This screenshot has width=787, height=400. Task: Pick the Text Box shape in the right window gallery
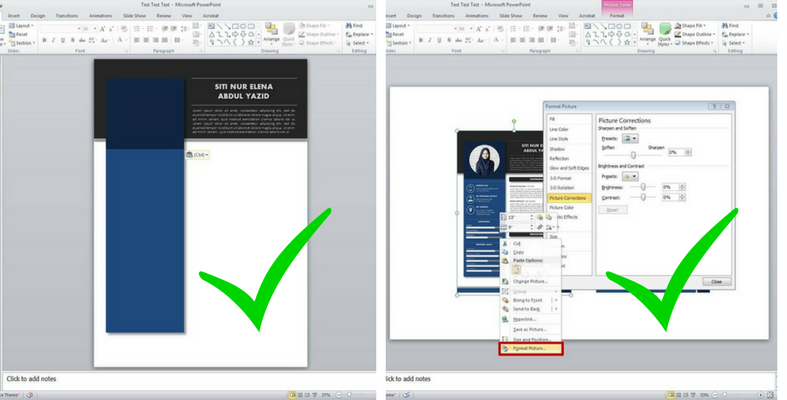point(588,26)
